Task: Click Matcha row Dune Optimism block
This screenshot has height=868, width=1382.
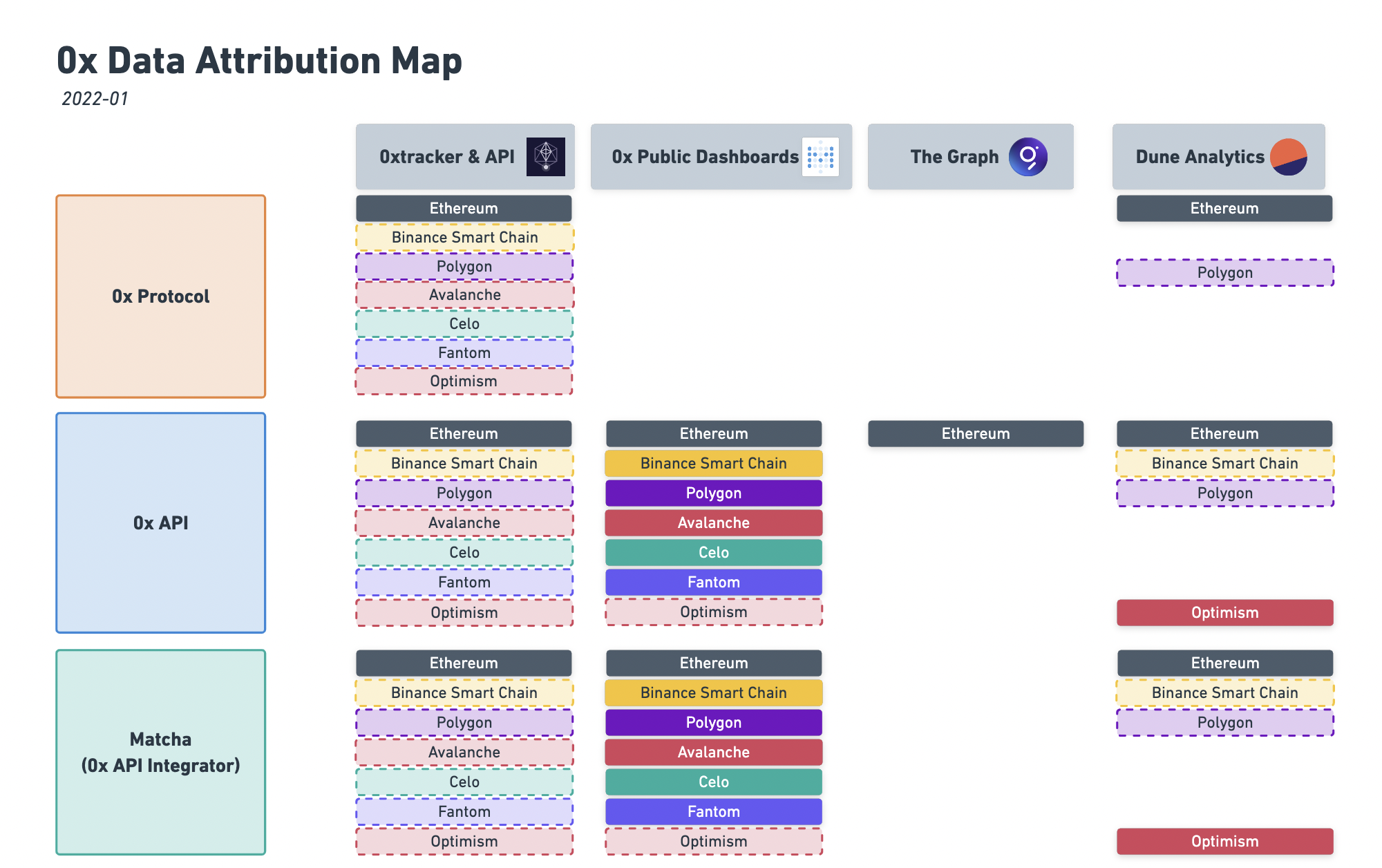Action: click(x=1225, y=842)
